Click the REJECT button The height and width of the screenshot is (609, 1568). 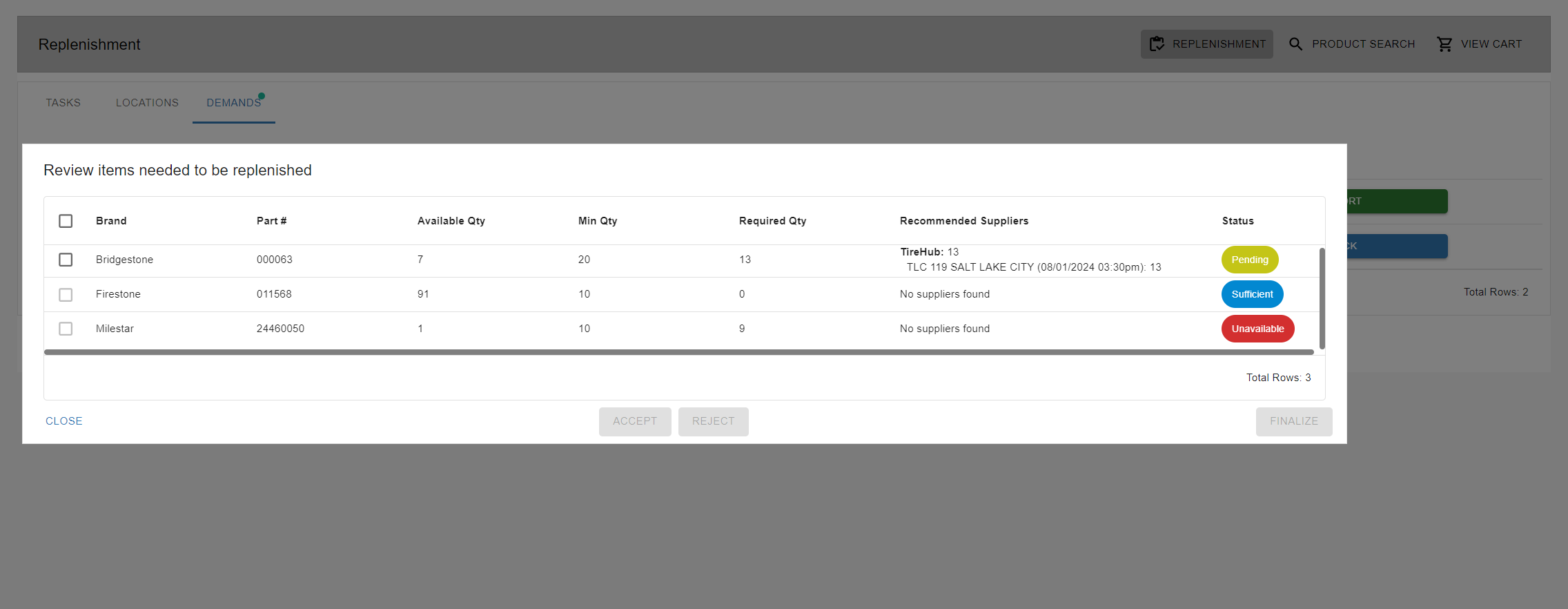713,421
